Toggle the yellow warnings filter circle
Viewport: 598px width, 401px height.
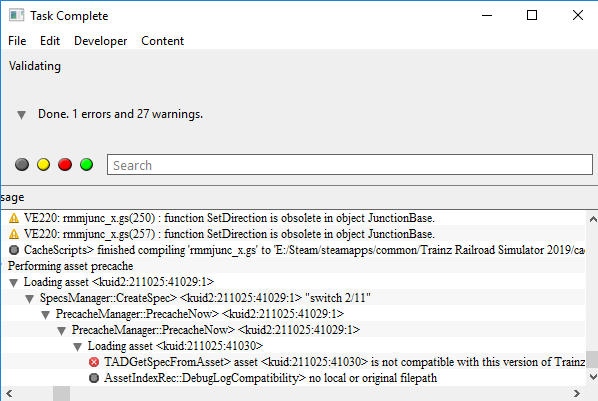43,165
